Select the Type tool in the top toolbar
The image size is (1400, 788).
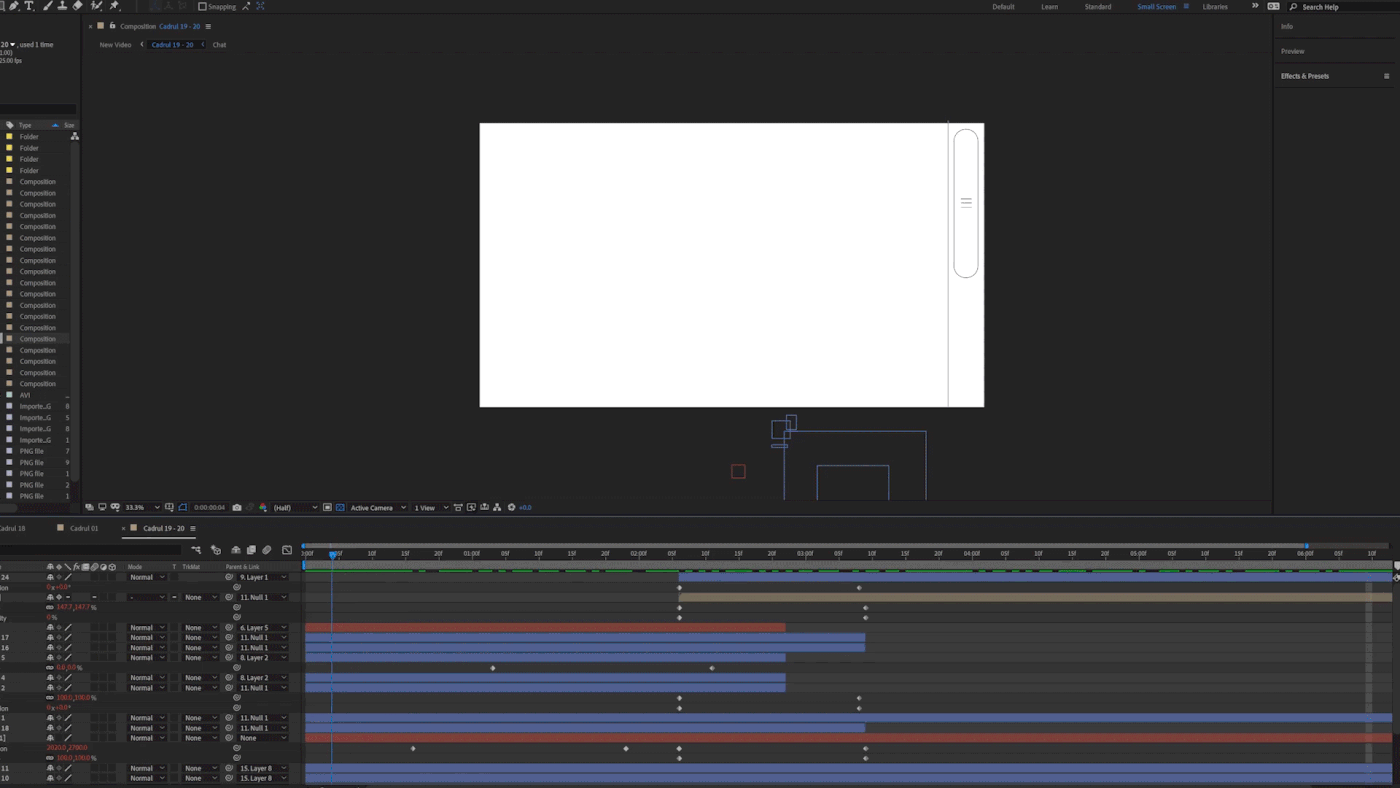(x=29, y=6)
